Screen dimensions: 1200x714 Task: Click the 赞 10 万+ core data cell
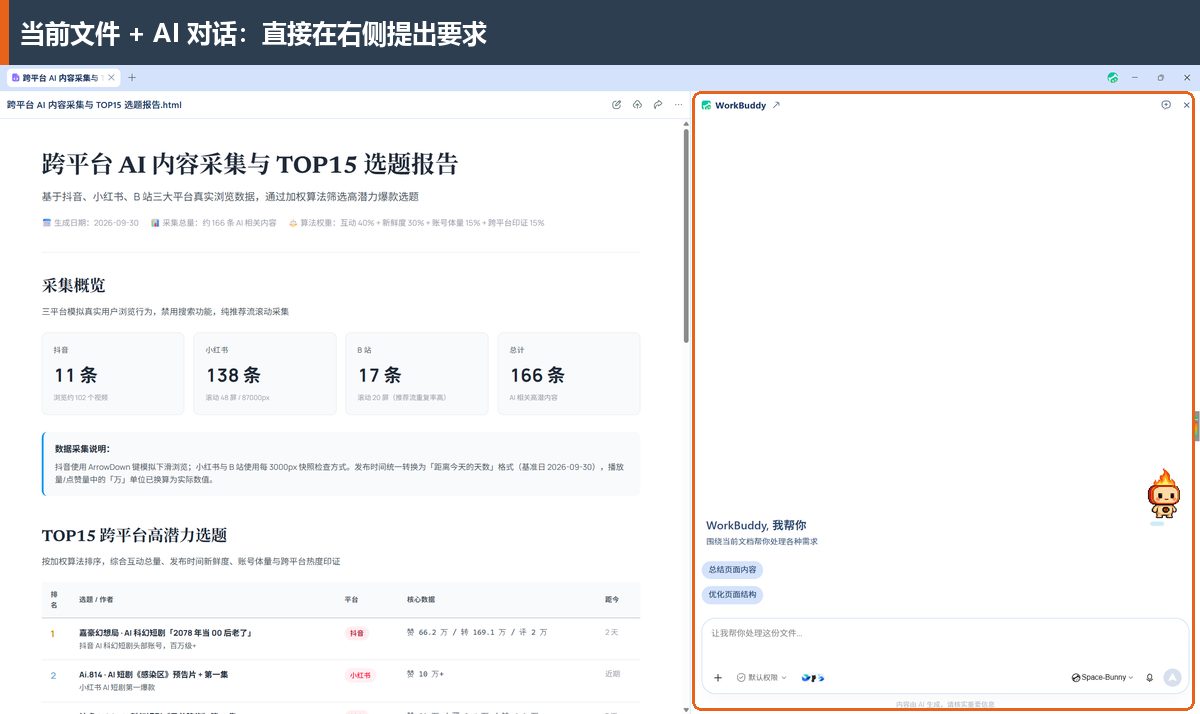tap(425, 675)
